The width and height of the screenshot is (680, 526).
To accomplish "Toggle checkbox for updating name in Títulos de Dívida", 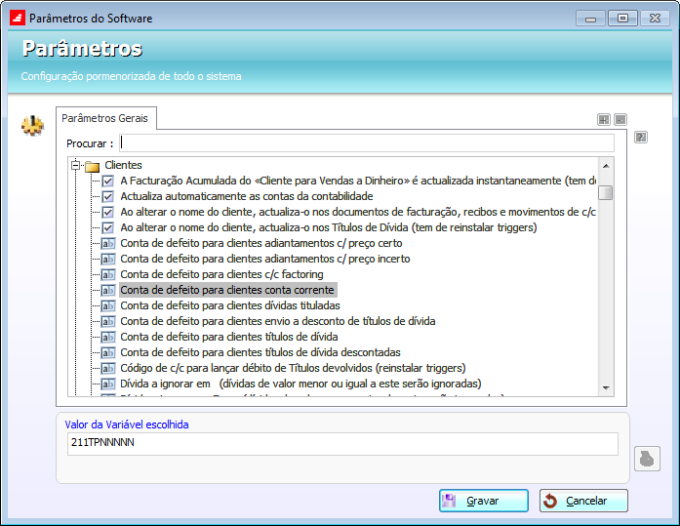I will (x=107, y=227).
